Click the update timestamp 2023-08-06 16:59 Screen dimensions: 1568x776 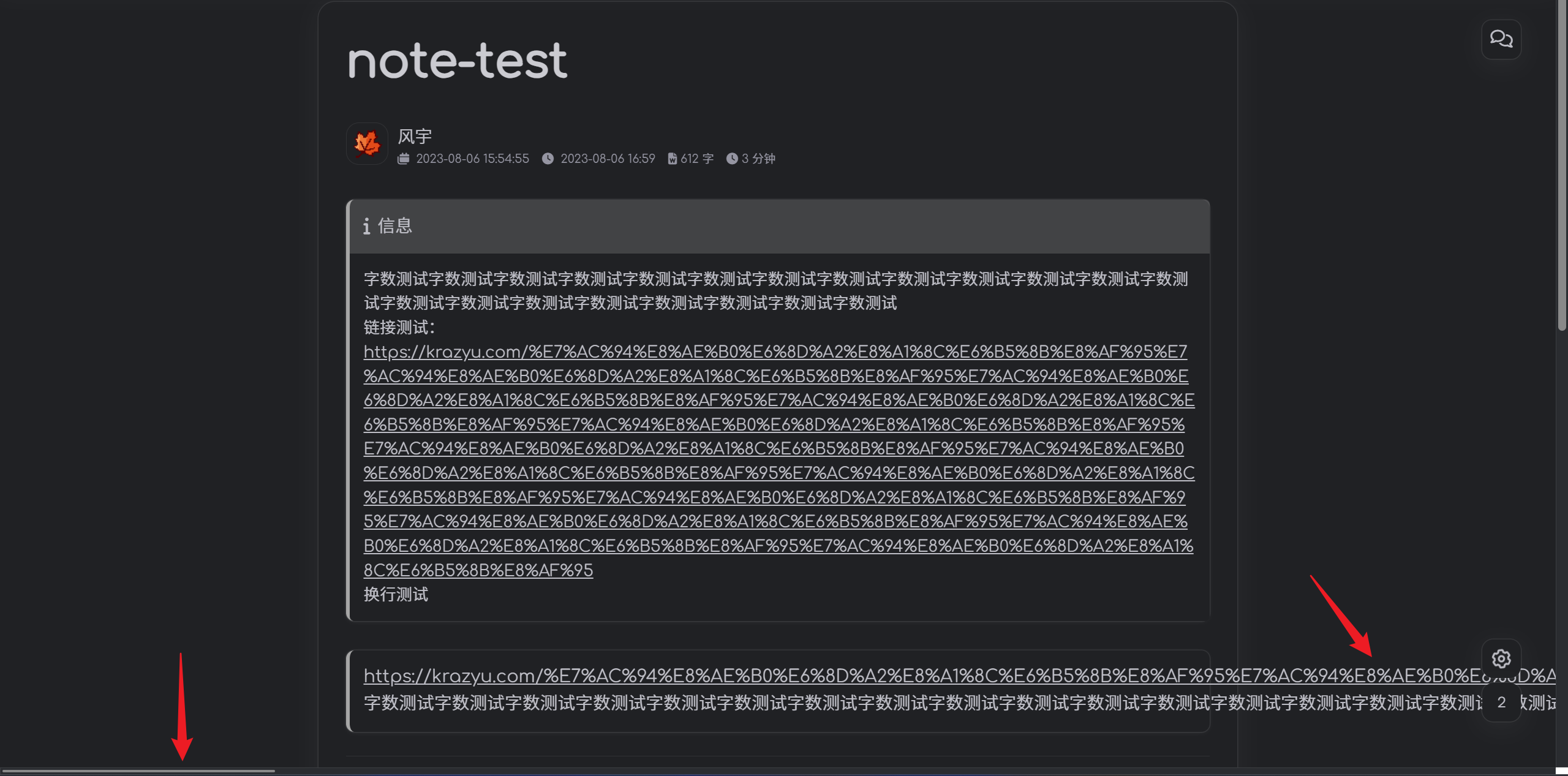pos(608,158)
